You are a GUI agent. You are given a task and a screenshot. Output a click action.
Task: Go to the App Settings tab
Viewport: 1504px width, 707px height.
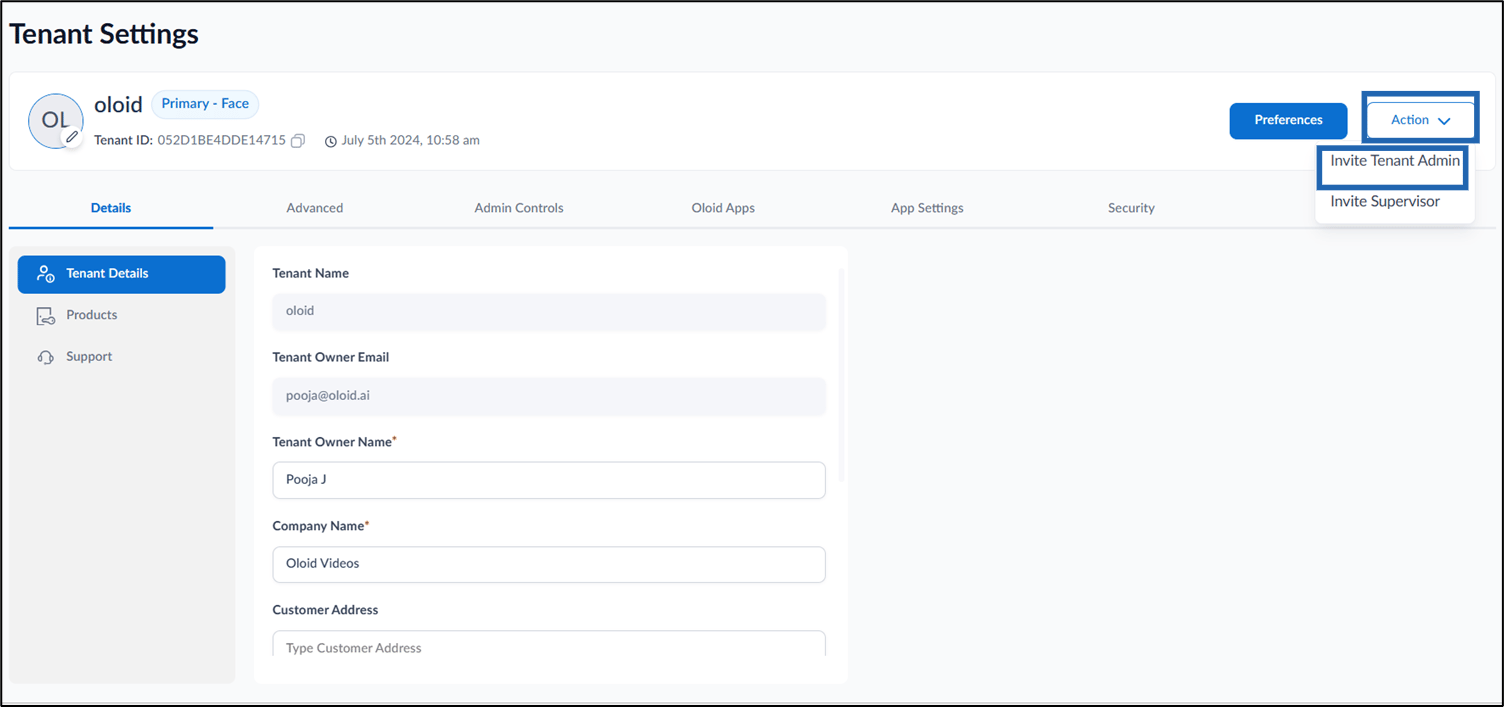click(x=927, y=208)
